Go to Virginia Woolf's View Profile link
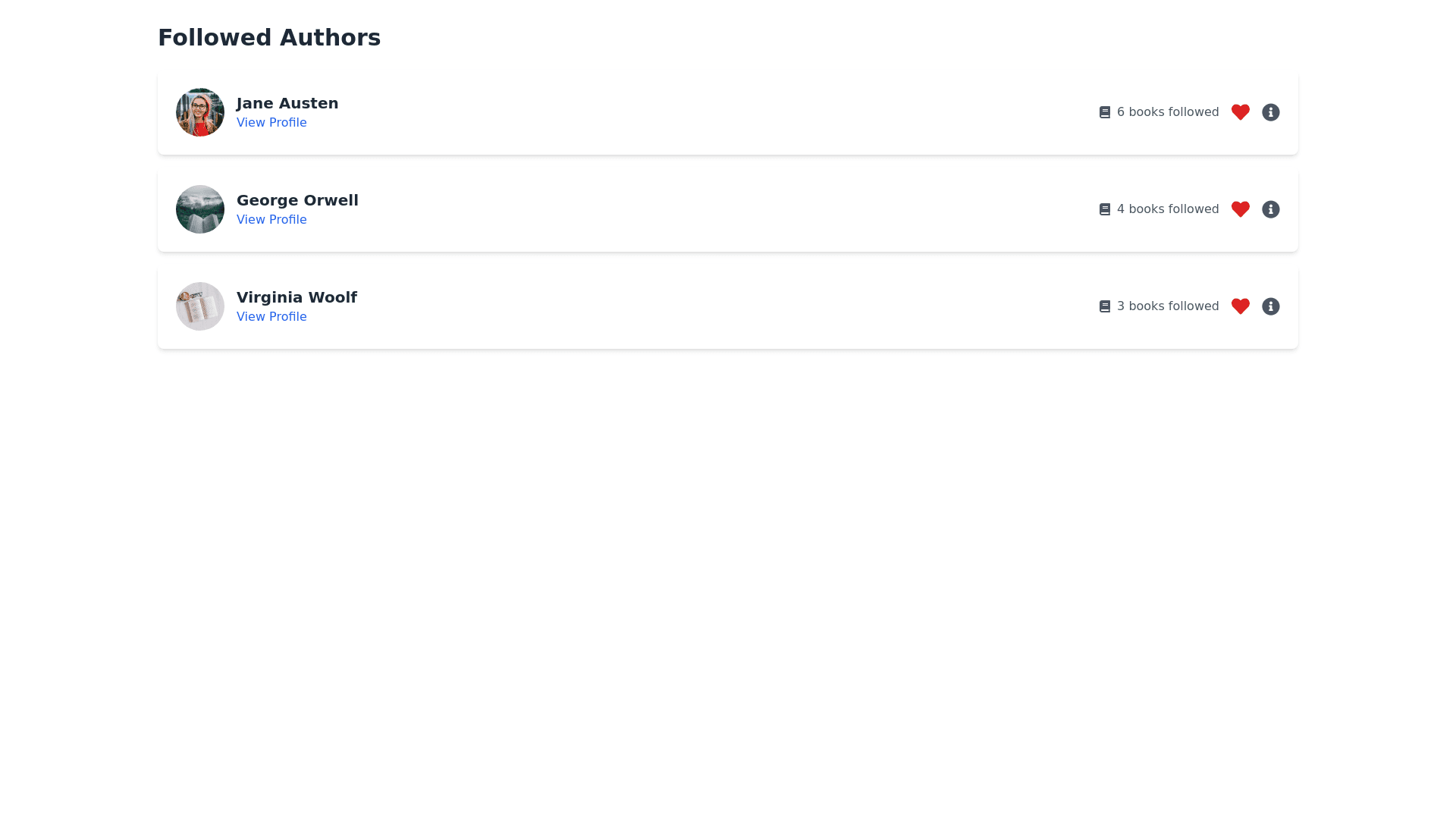The height and width of the screenshot is (819, 1456). tap(271, 317)
